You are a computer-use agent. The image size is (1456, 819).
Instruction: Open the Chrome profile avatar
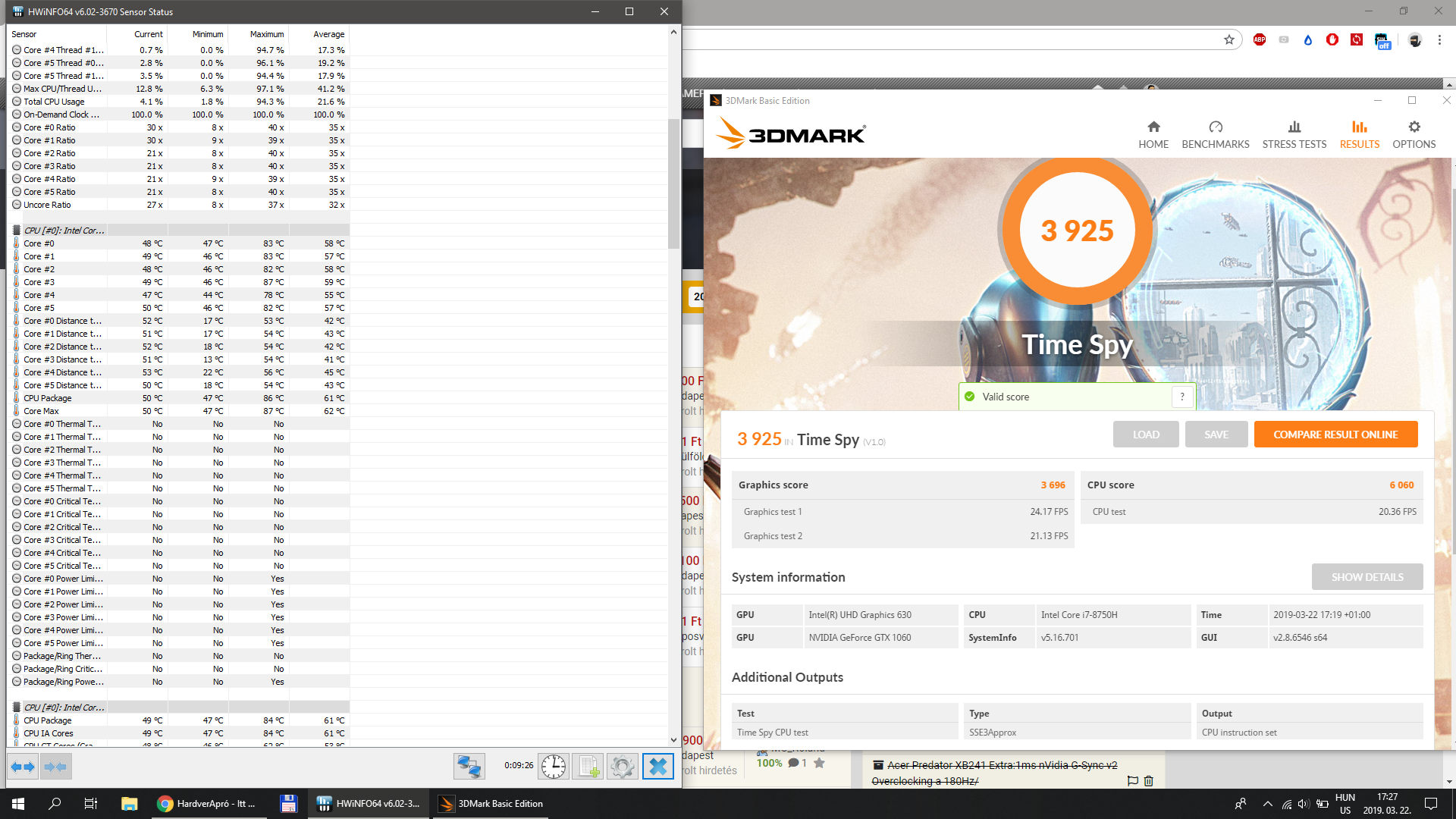[x=1415, y=40]
